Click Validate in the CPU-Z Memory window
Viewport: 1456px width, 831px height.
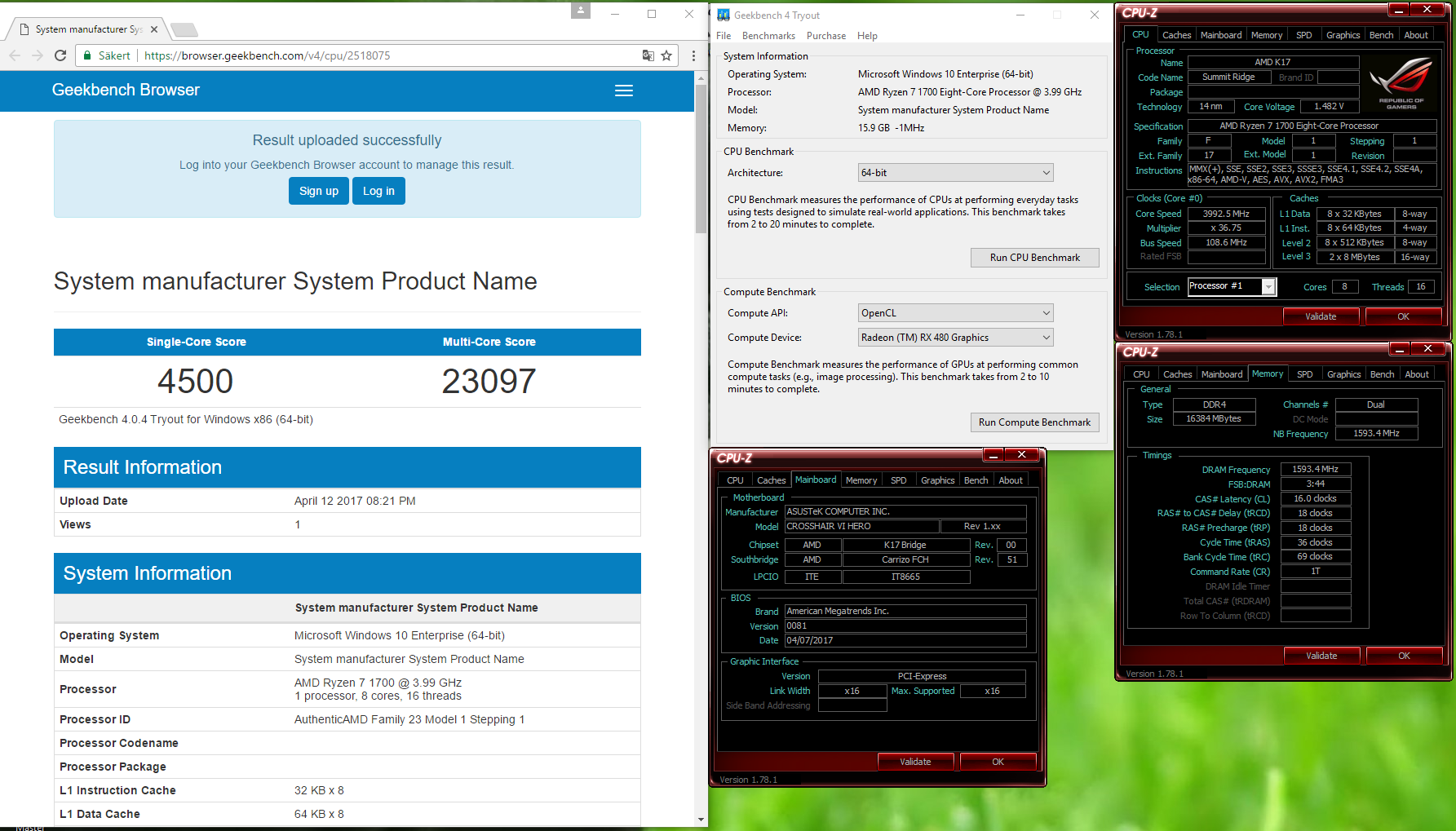coord(1321,656)
